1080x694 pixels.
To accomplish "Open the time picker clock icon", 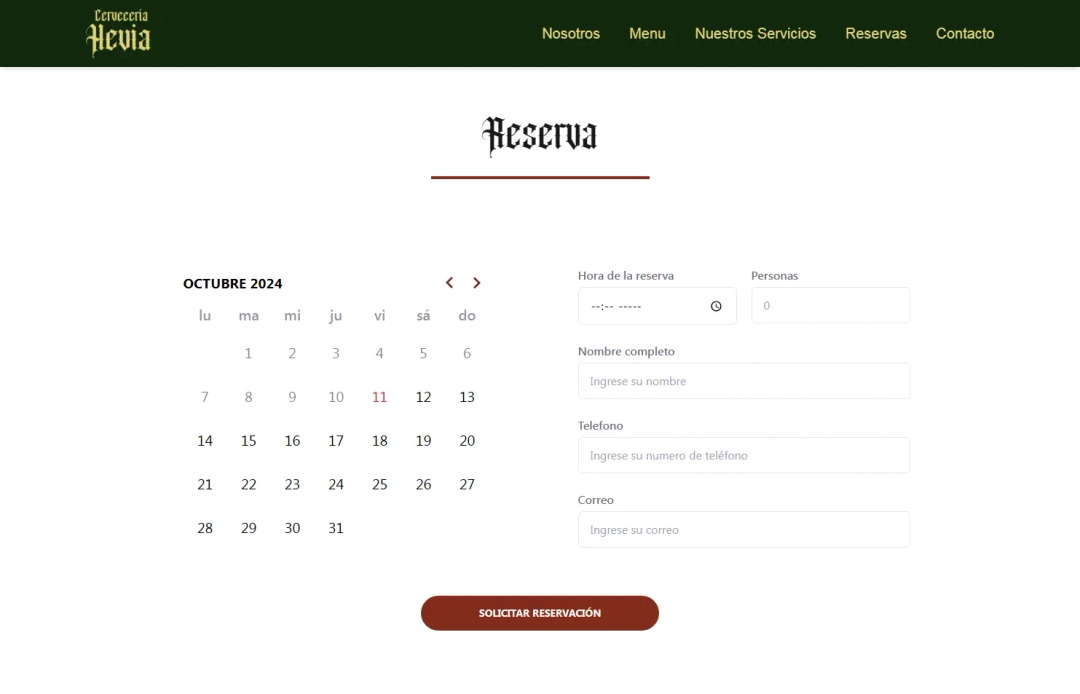I will pyautogui.click(x=716, y=306).
